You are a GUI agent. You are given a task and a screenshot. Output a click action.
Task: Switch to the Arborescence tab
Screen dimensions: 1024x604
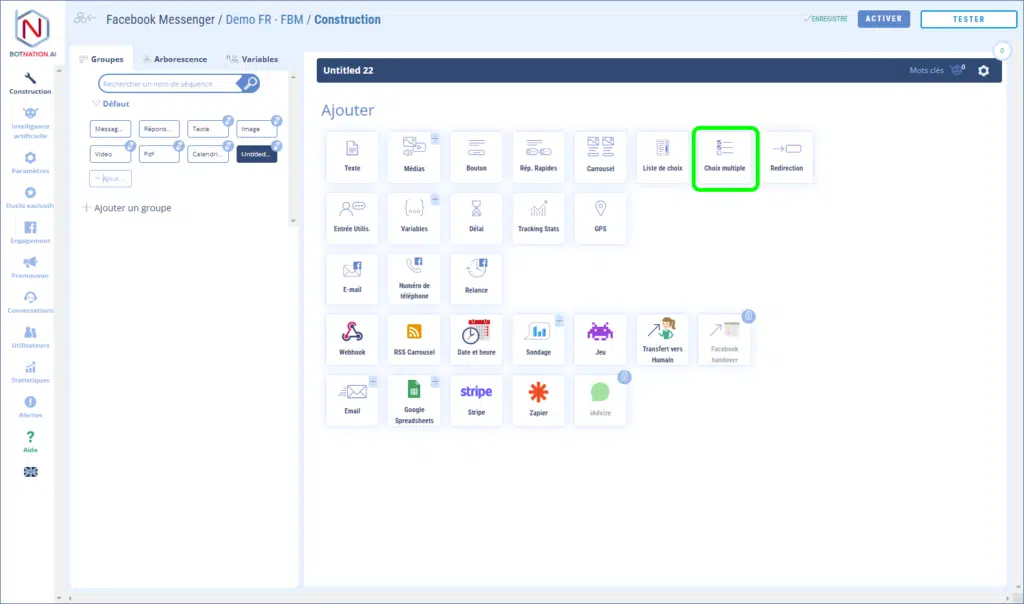[x=174, y=59]
